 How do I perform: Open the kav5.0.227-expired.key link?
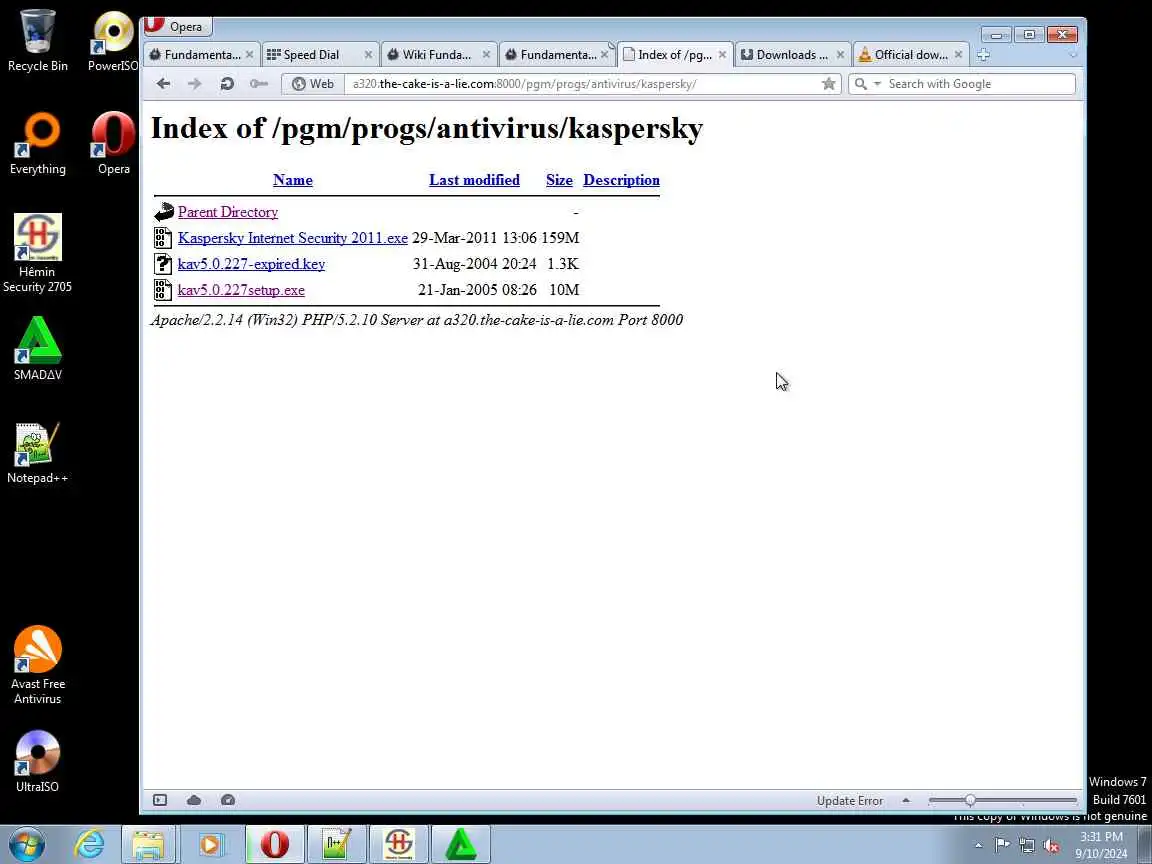click(251, 264)
